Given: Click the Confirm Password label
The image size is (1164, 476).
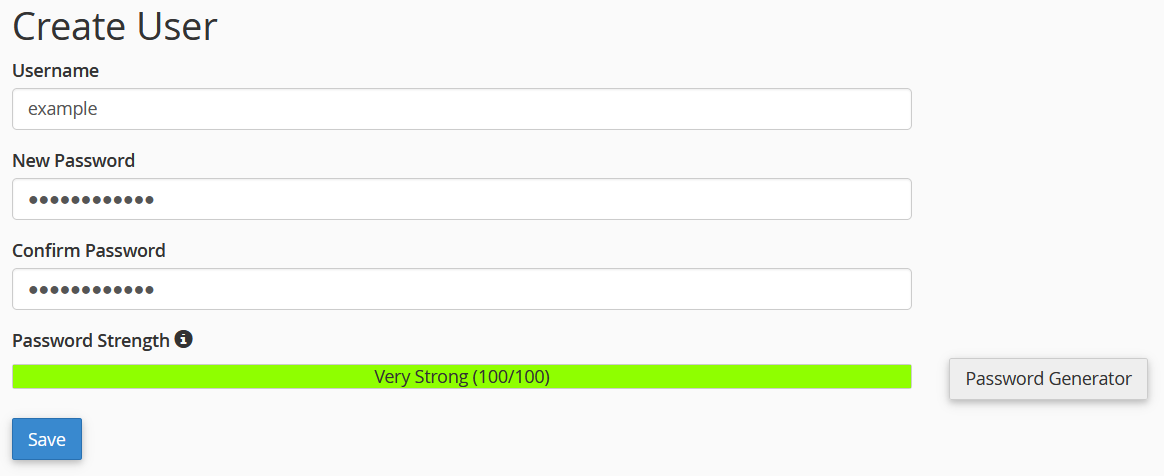Looking at the screenshot, I should pyautogui.click(x=89, y=250).
